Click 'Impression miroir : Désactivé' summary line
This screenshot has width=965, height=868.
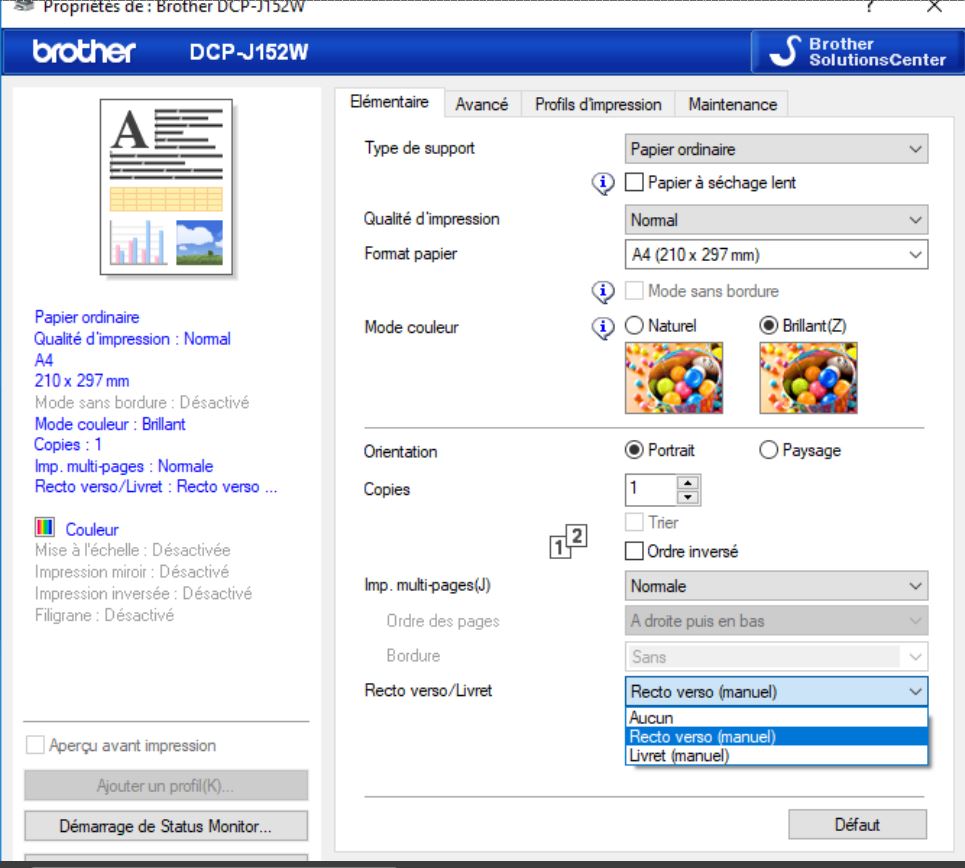[x=132, y=572]
